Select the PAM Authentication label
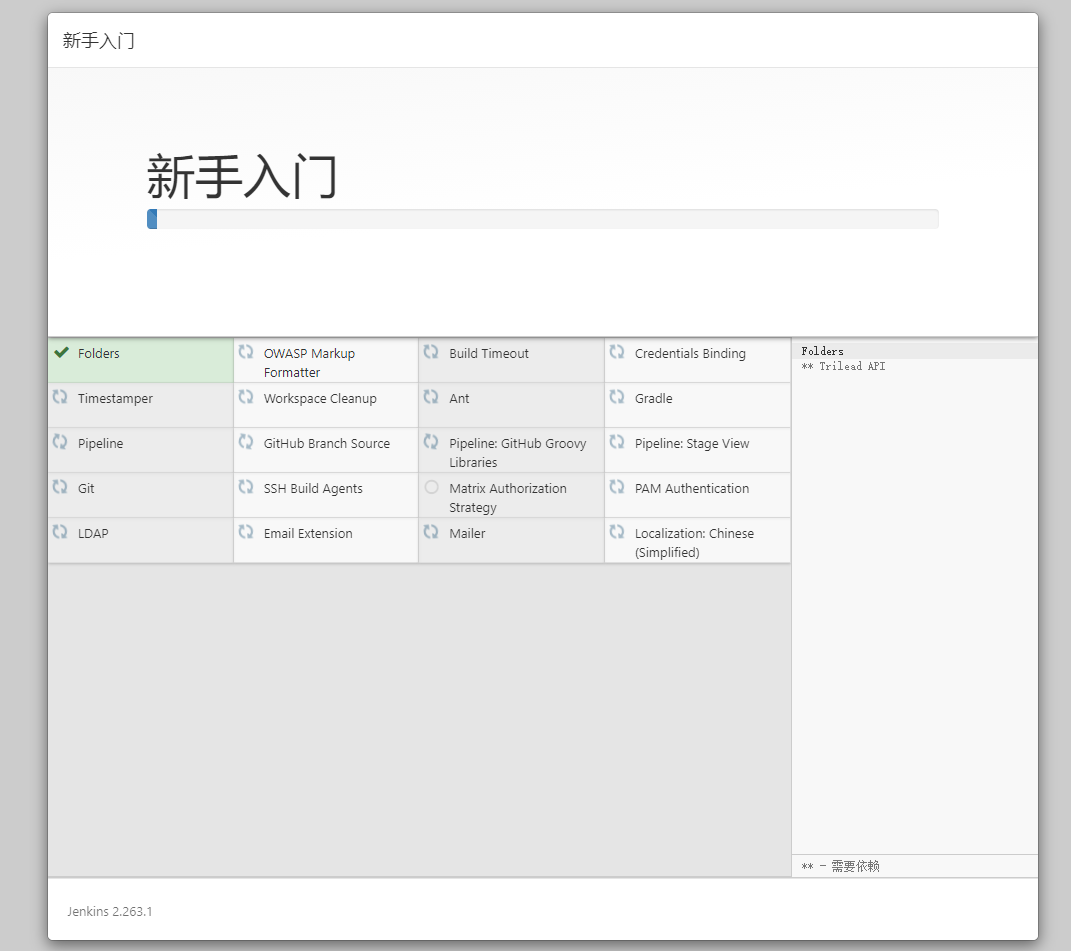 692,488
